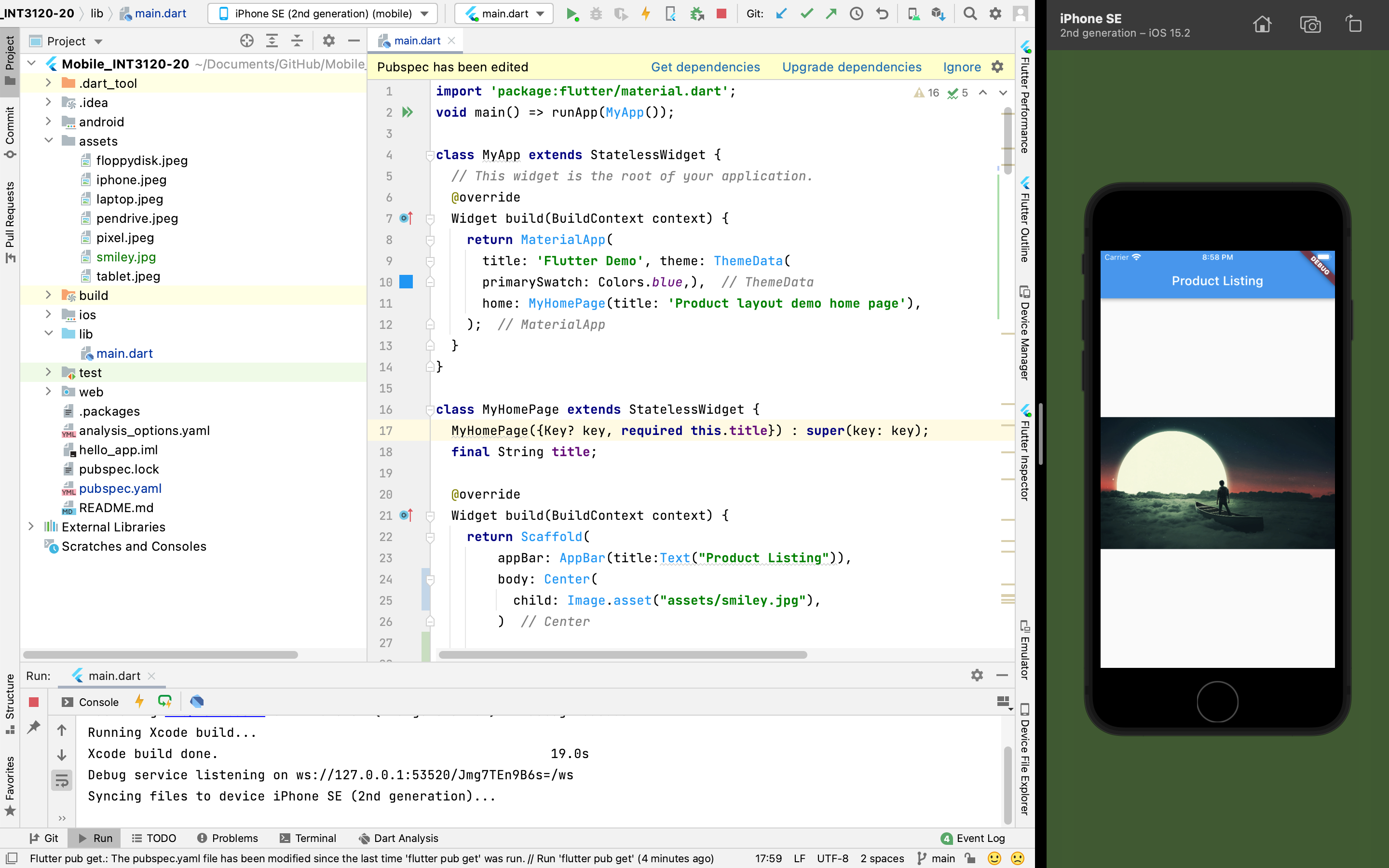Click Hot Restart icon in Run console
Image resolution: width=1389 pixels, height=868 pixels.
165,702
